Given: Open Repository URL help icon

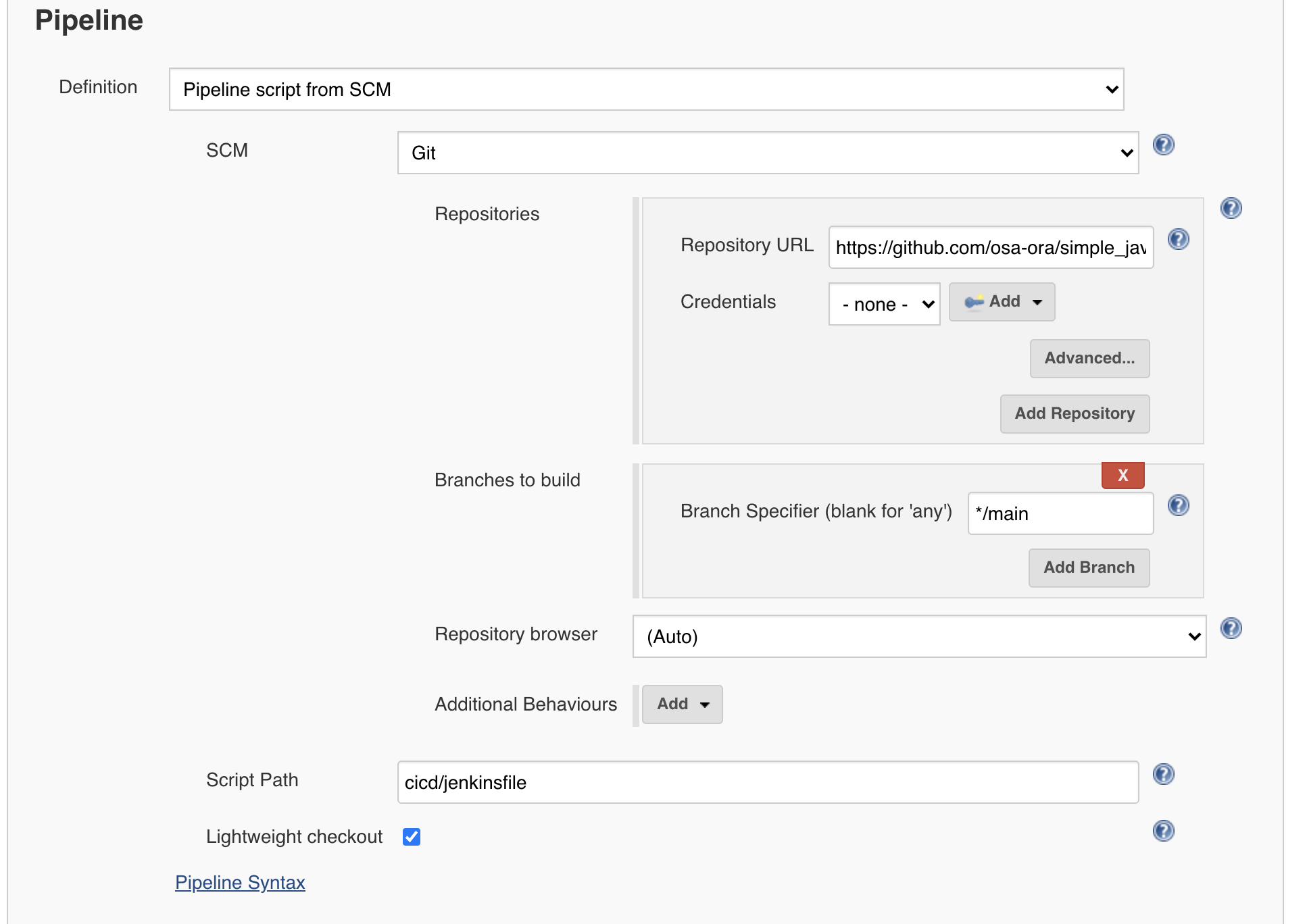Looking at the screenshot, I should click(x=1179, y=240).
